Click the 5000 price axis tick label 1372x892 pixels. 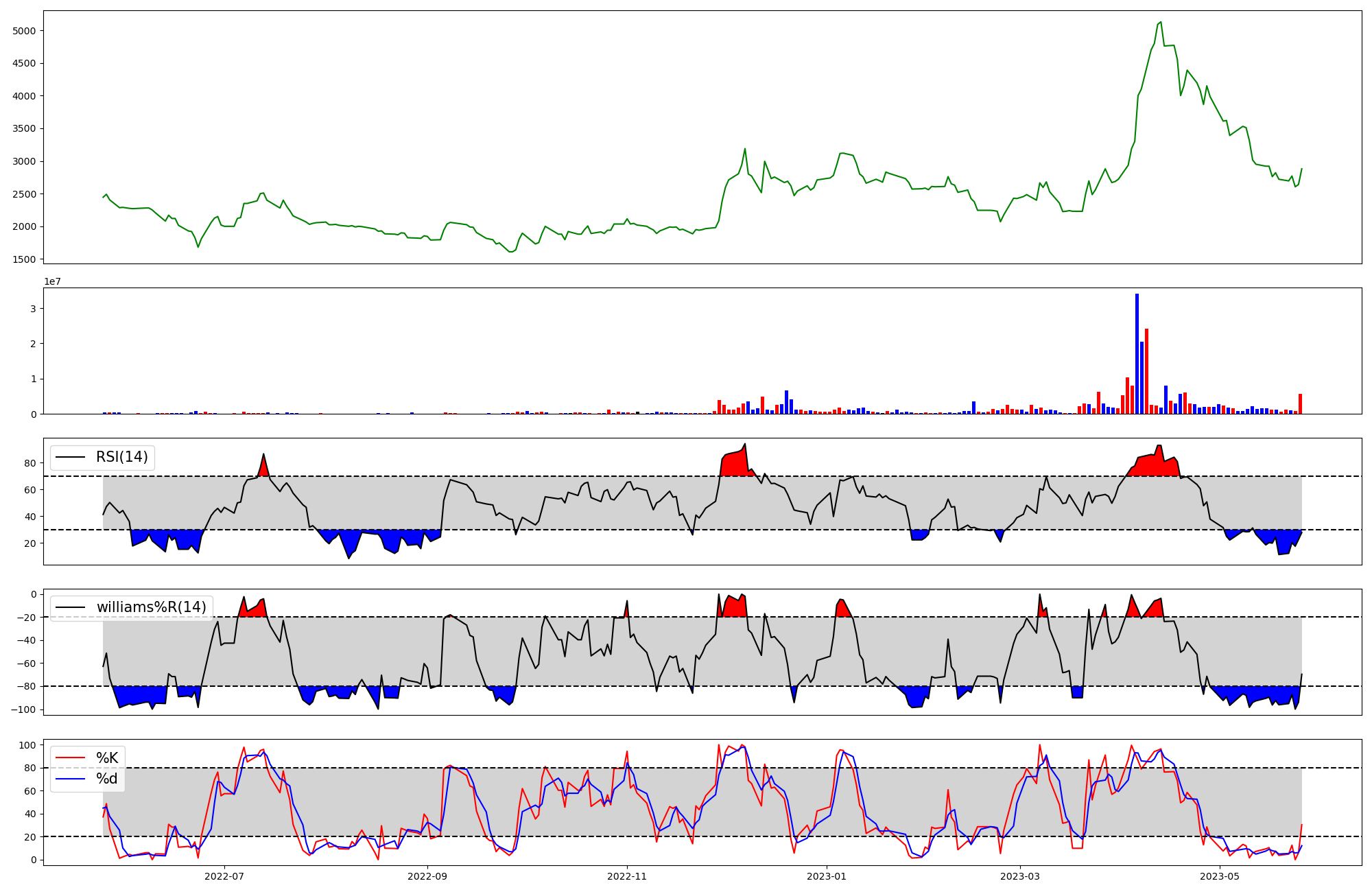(24, 31)
